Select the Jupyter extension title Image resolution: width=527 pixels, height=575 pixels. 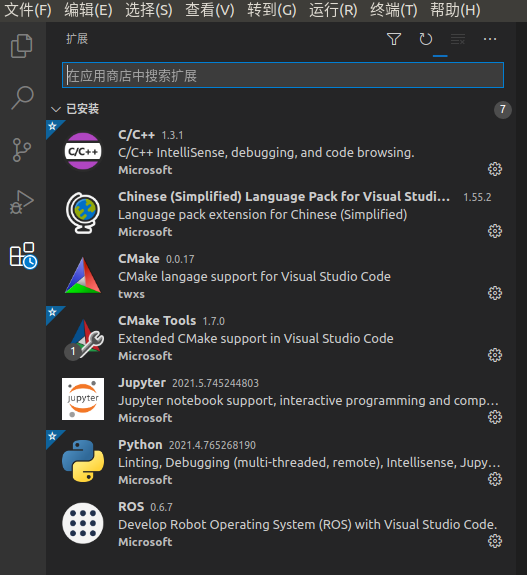coord(142,383)
